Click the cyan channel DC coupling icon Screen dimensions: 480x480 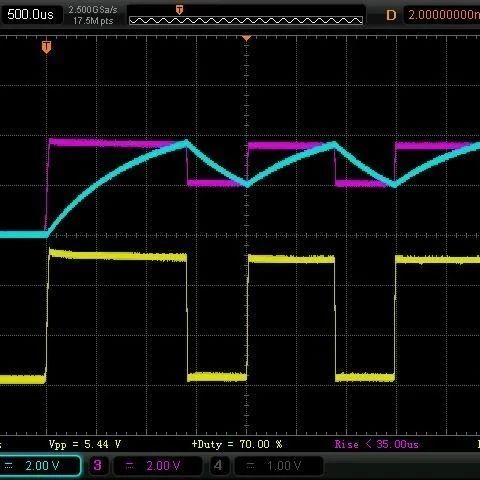tap(9, 466)
